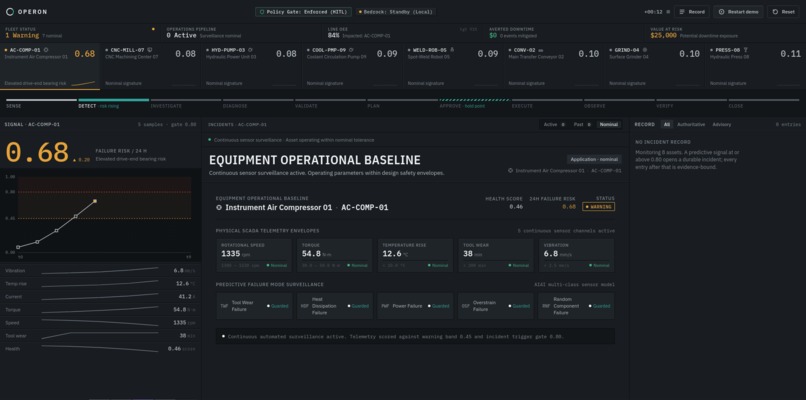Select the GRIND-04 asset card

click(x=654, y=66)
